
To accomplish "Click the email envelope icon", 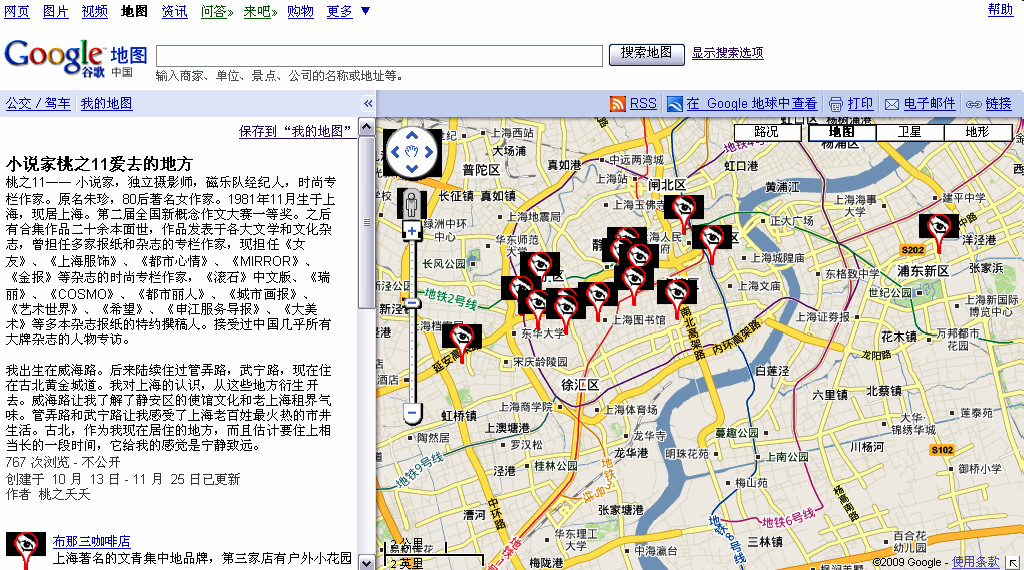I will (892, 104).
